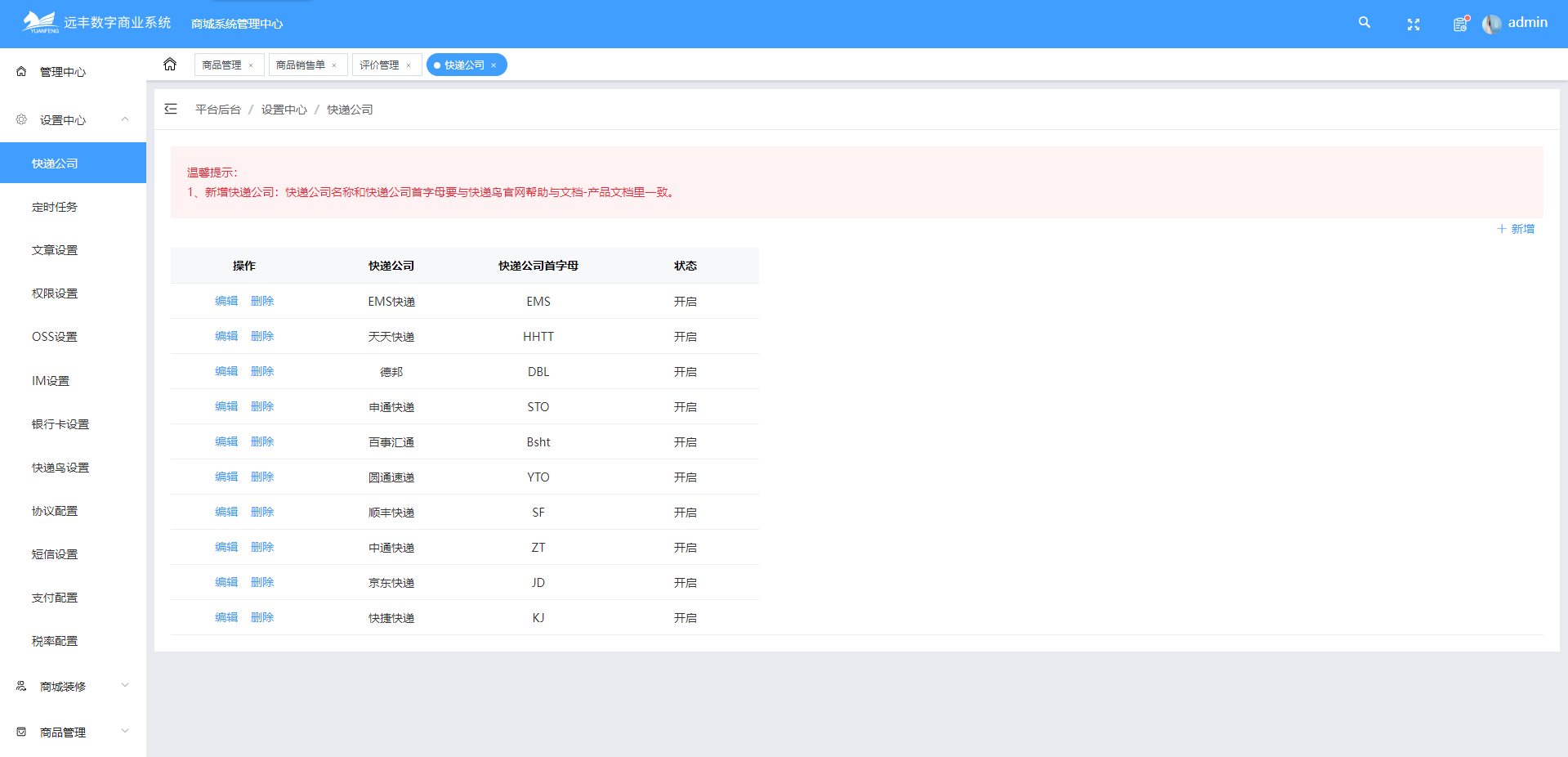1568x757 pixels.
Task: Close the 商品销售单 tab
Action: pos(334,65)
